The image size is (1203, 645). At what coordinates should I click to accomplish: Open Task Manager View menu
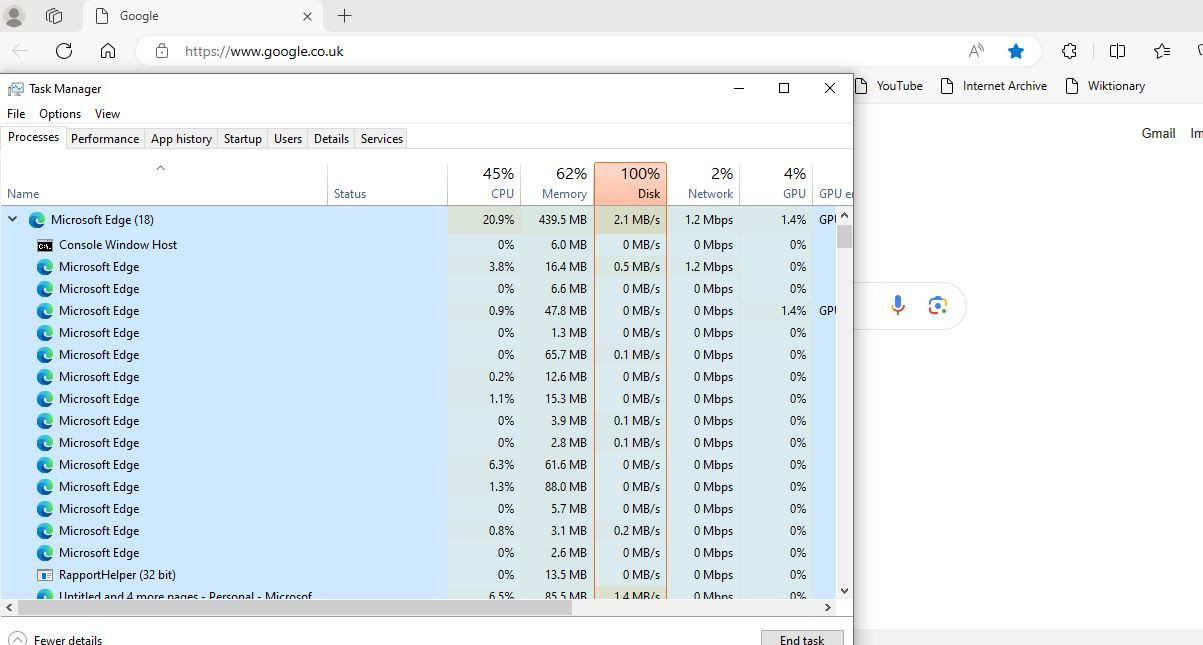107,114
